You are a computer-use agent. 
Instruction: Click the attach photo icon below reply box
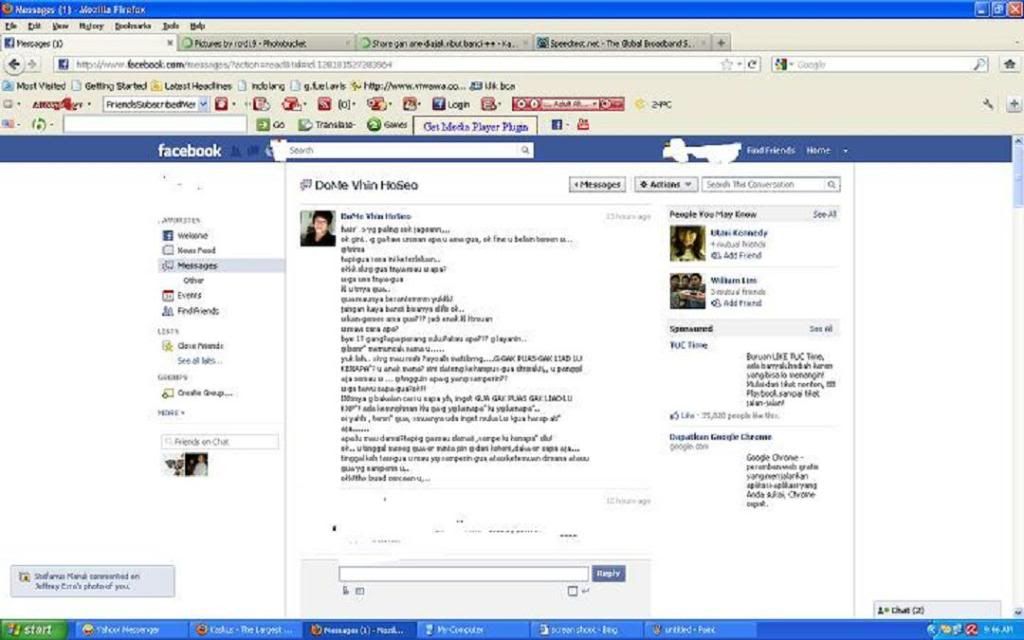360,591
